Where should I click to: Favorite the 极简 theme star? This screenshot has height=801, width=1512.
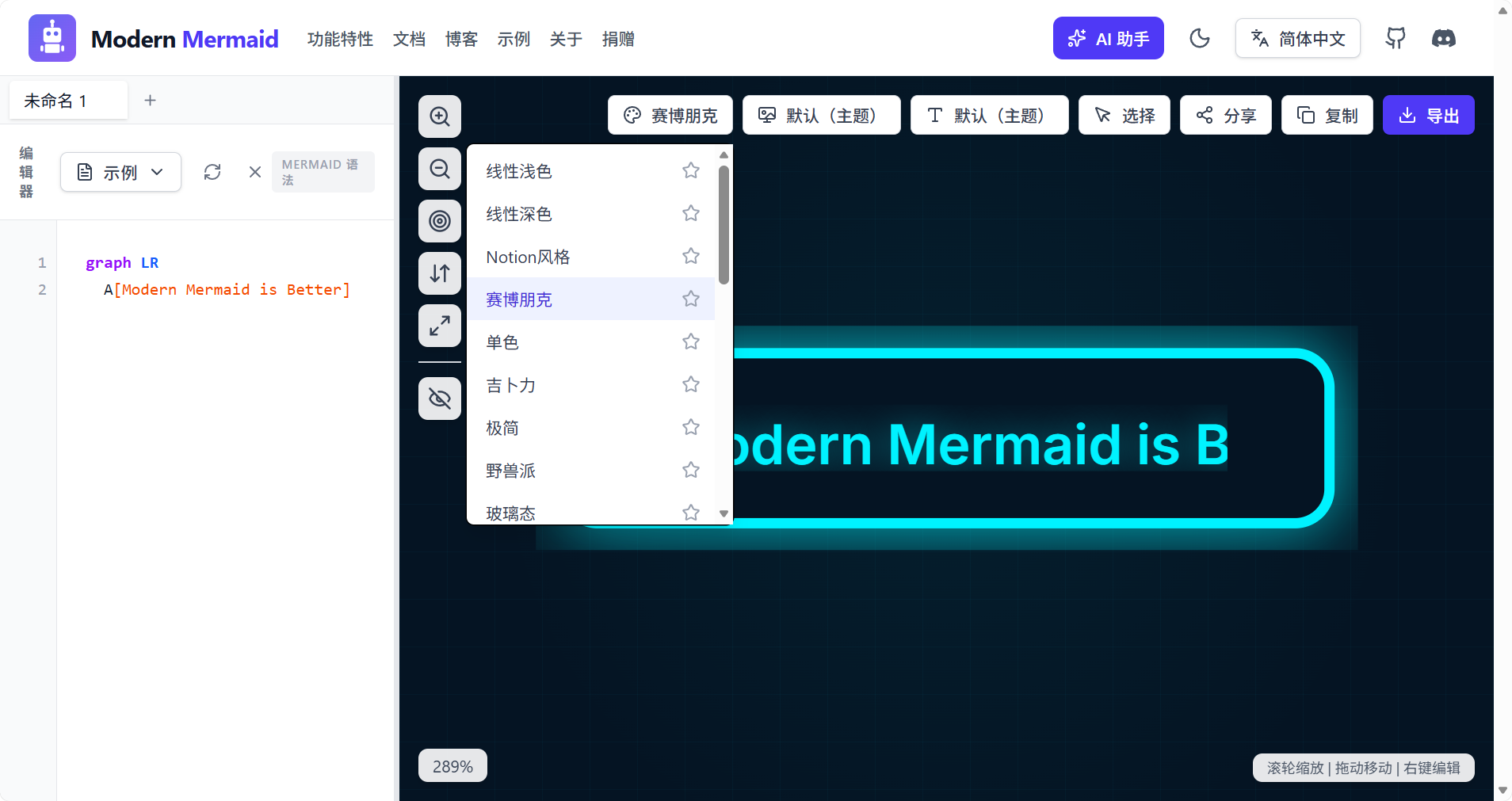click(691, 427)
